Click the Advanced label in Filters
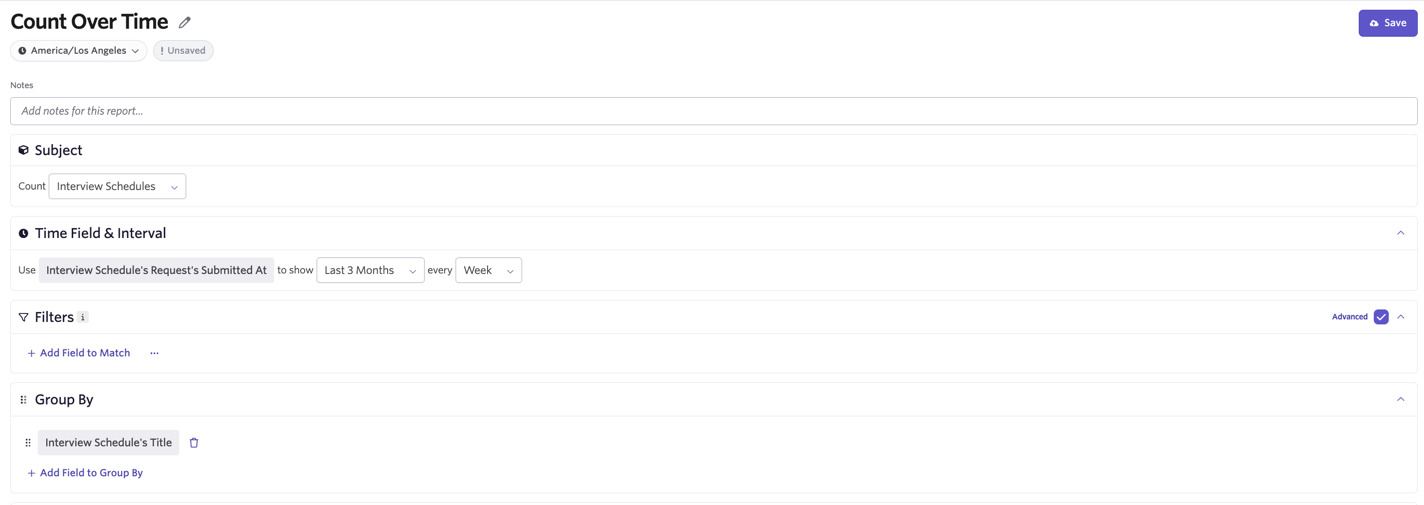The width and height of the screenshot is (1424, 505). click(1349, 317)
